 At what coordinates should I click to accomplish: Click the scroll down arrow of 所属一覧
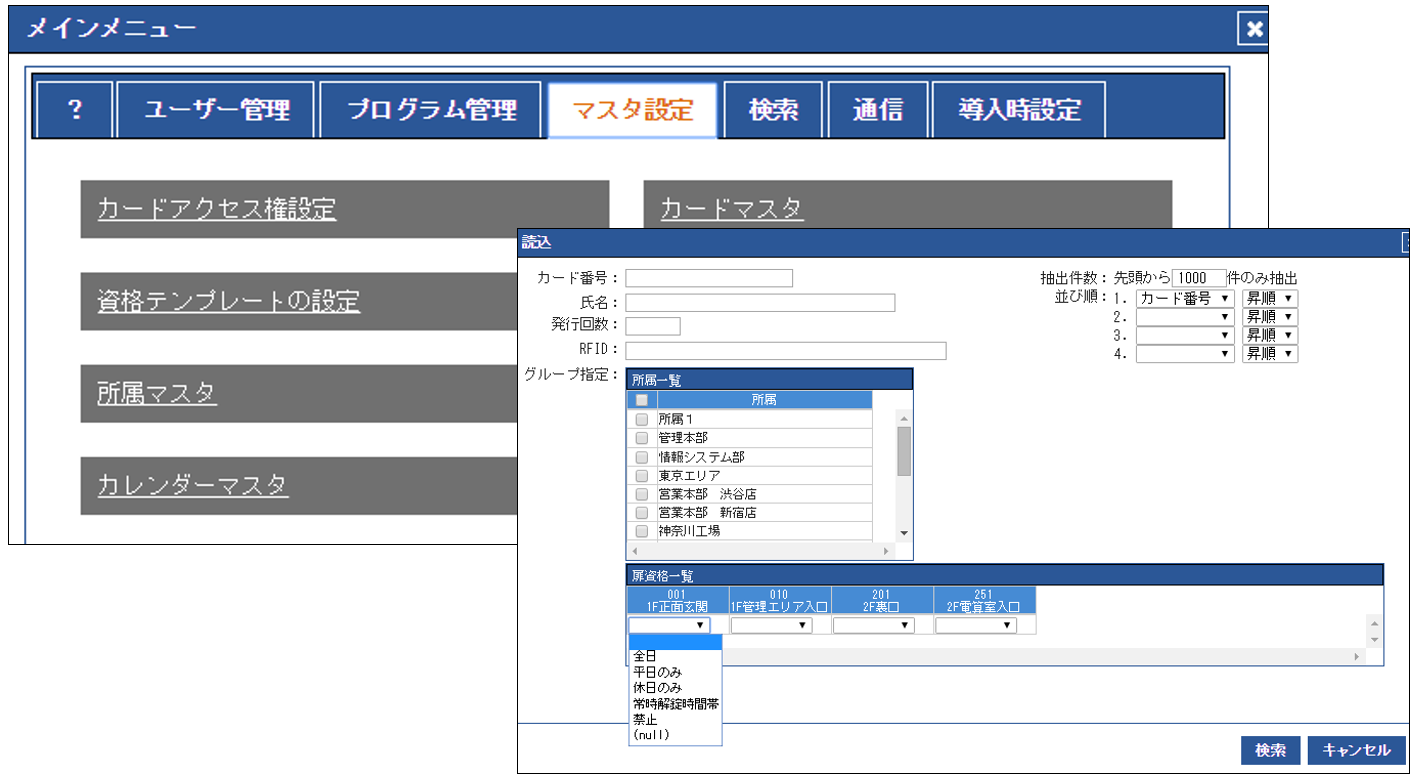pyautogui.click(x=904, y=533)
